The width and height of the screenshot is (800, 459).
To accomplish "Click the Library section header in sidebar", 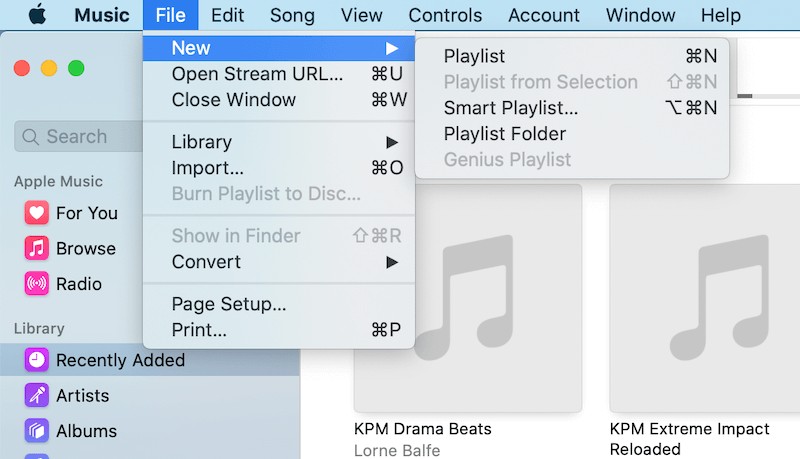I will point(39,328).
